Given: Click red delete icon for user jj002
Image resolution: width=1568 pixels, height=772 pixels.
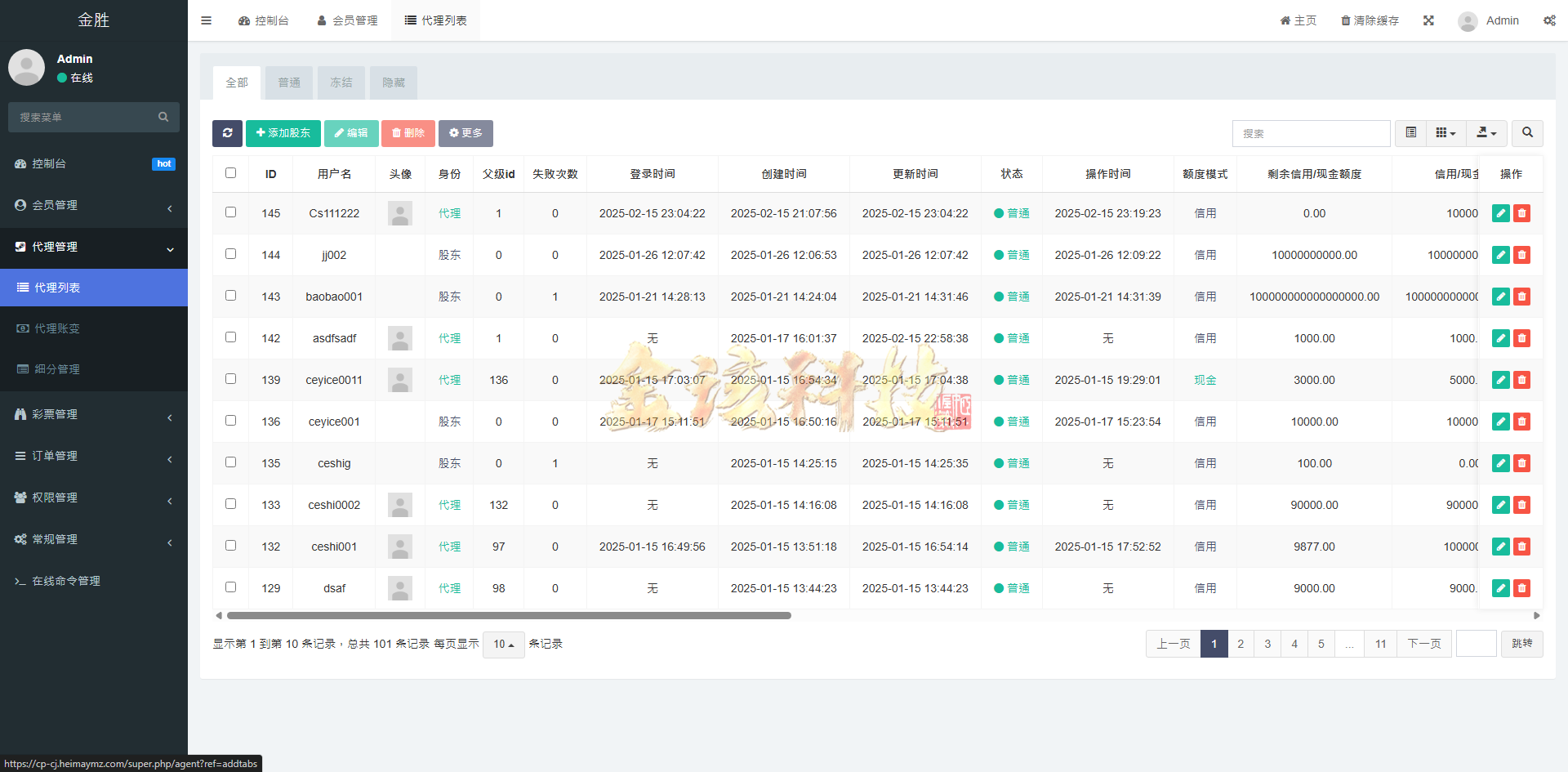Looking at the screenshot, I should [x=1521, y=255].
